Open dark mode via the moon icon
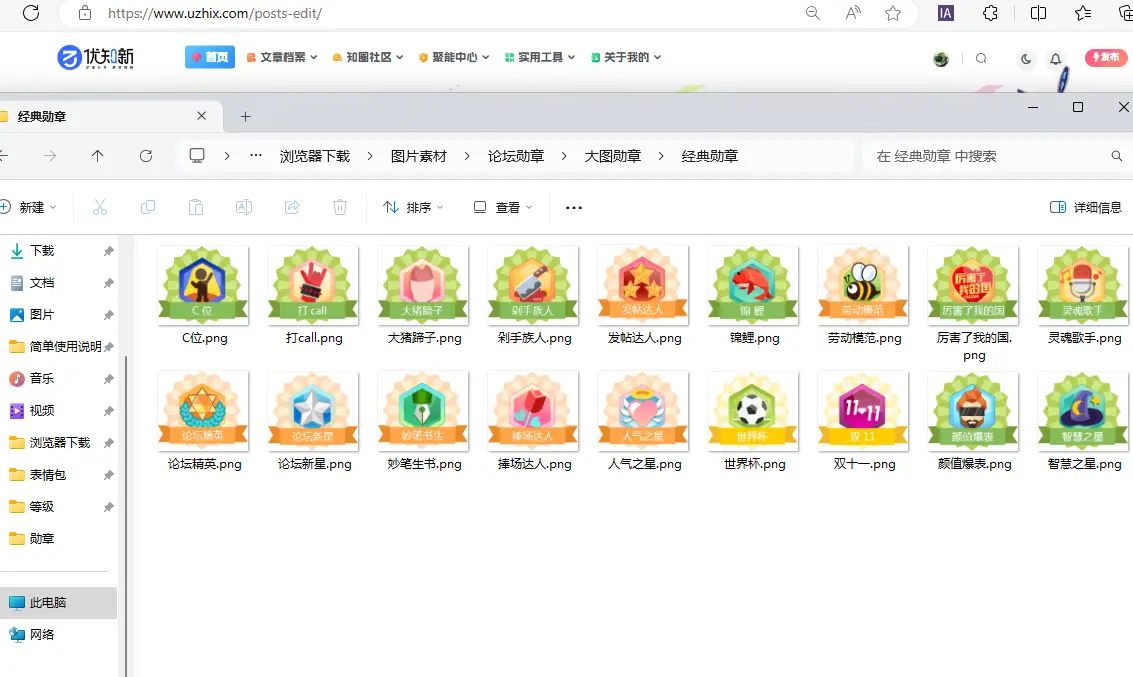1133x677 pixels. (x=1026, y=59)
